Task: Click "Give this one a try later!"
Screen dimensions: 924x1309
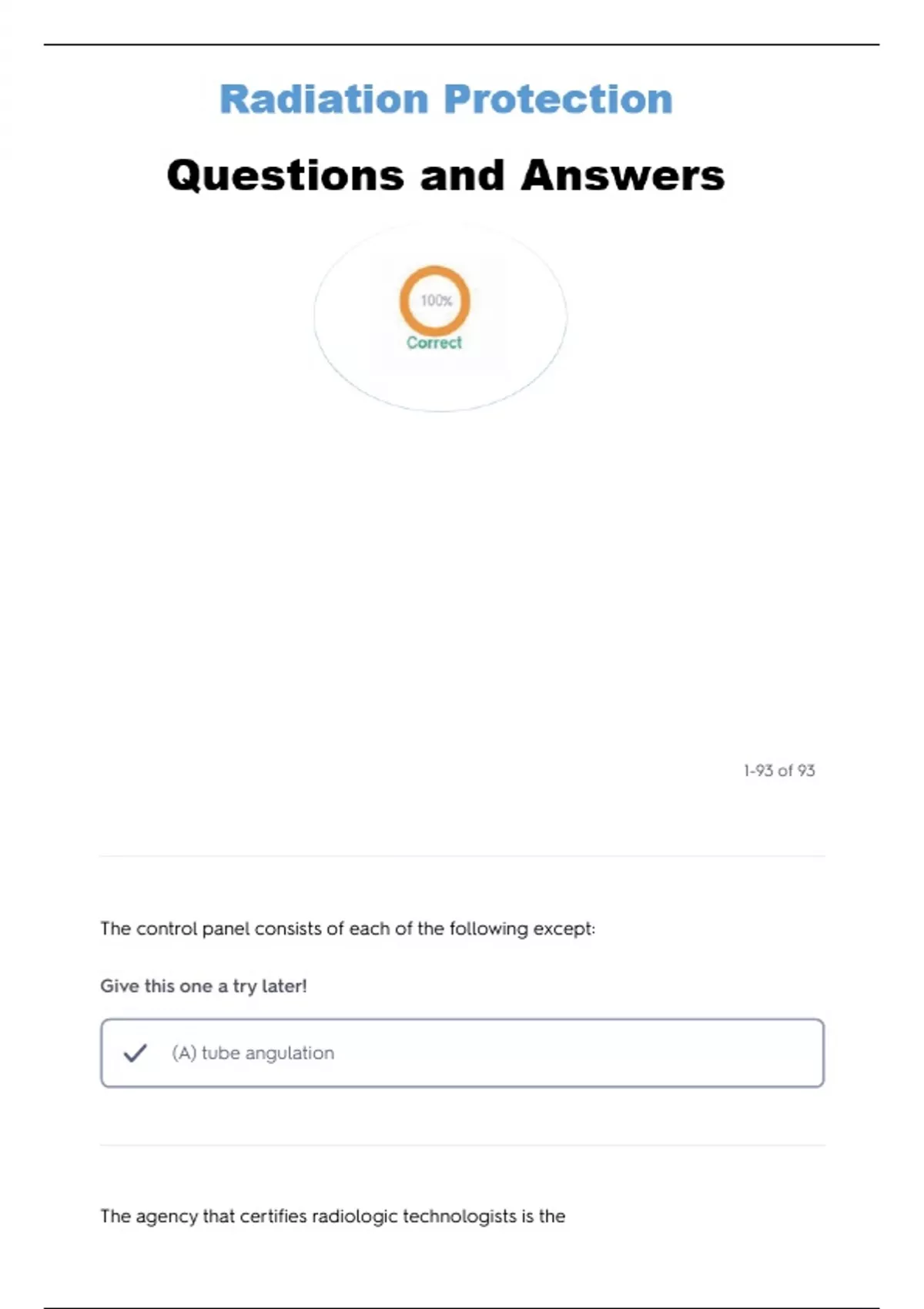Action: [203, 986]
